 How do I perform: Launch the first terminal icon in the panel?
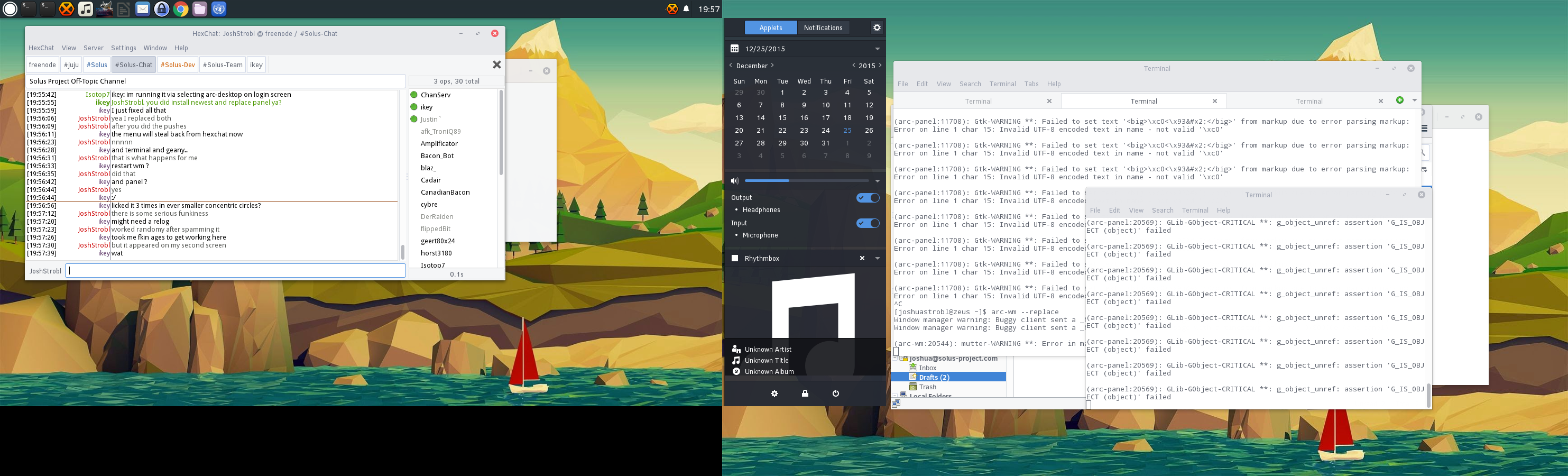pyautogui.click(x=29, y=9)
